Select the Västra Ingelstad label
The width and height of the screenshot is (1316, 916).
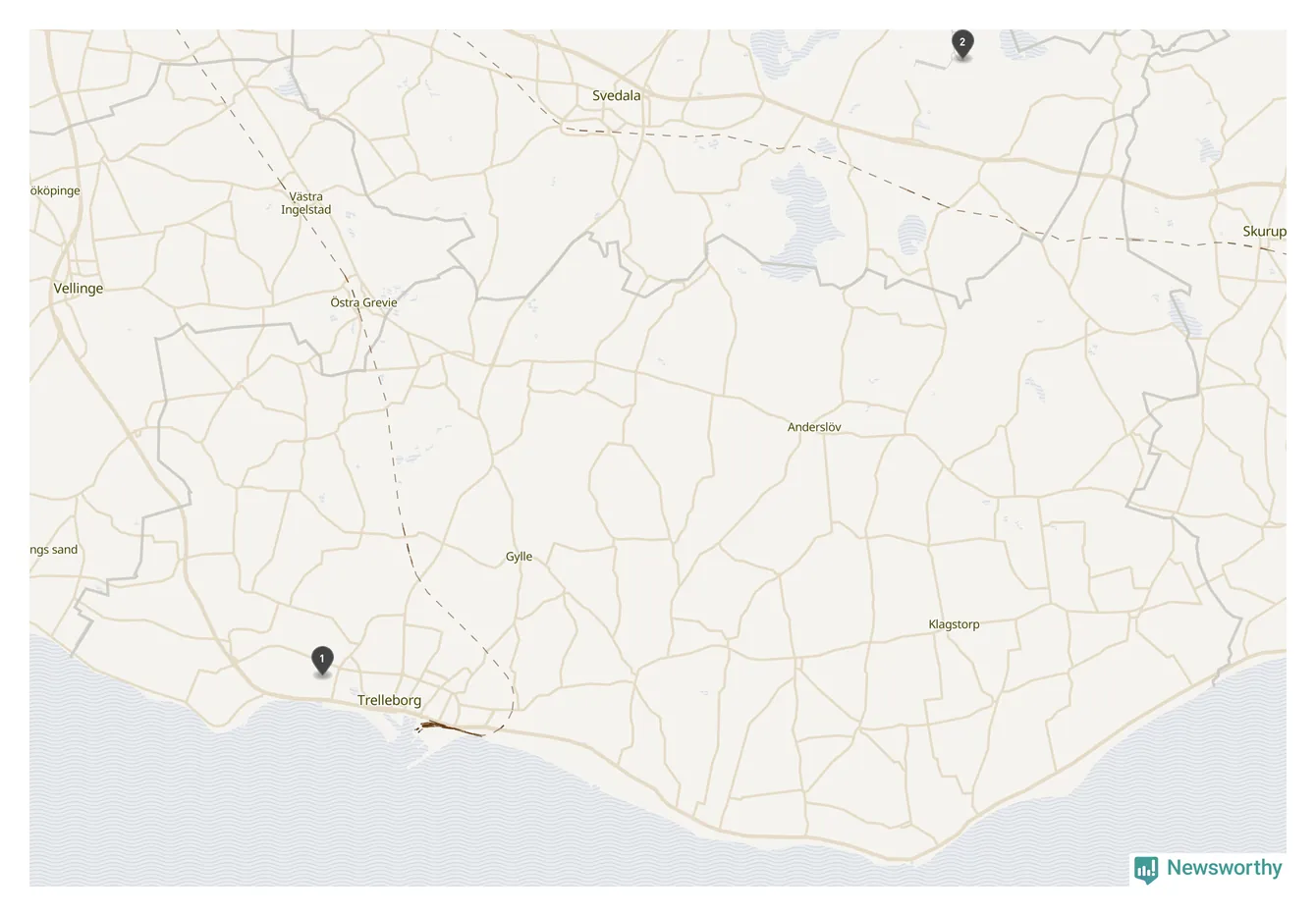(305, 203)
